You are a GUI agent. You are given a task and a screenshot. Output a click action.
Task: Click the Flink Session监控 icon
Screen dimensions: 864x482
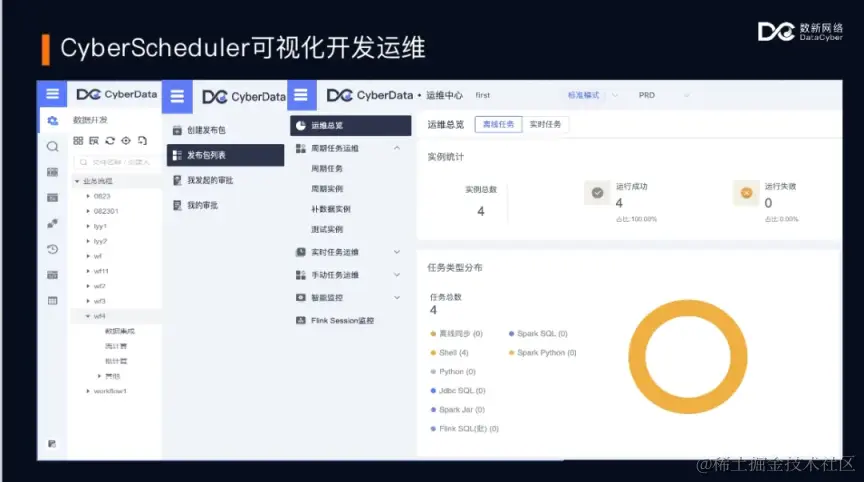coord(300,320)
